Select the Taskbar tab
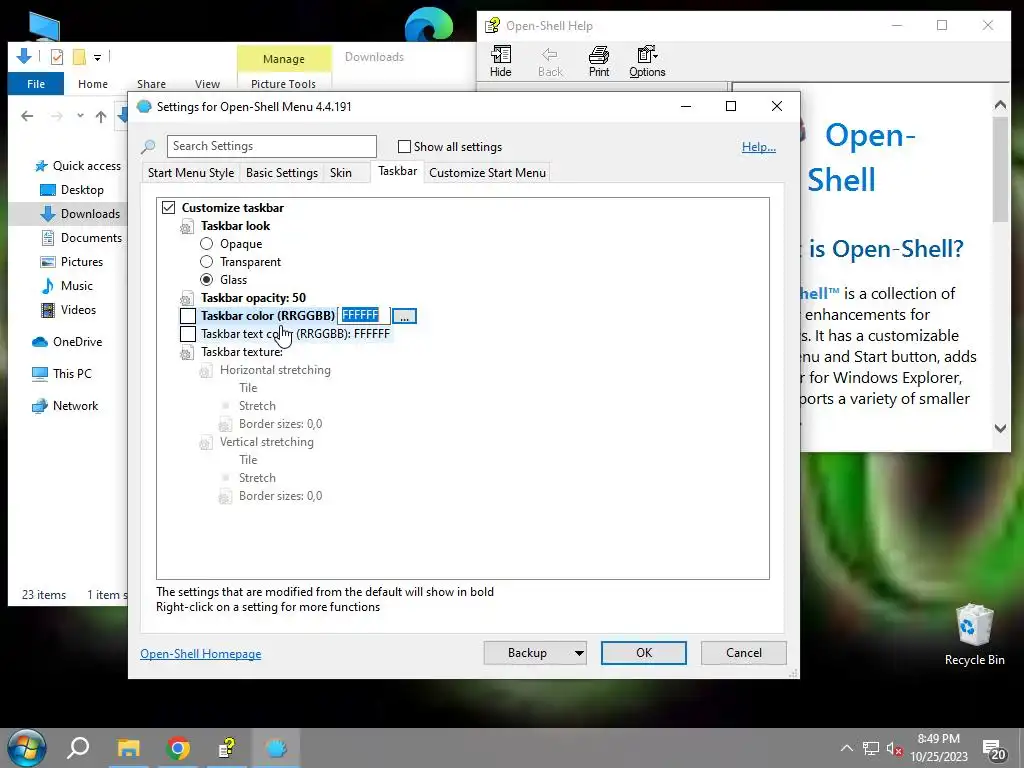 tap(397, 171)
